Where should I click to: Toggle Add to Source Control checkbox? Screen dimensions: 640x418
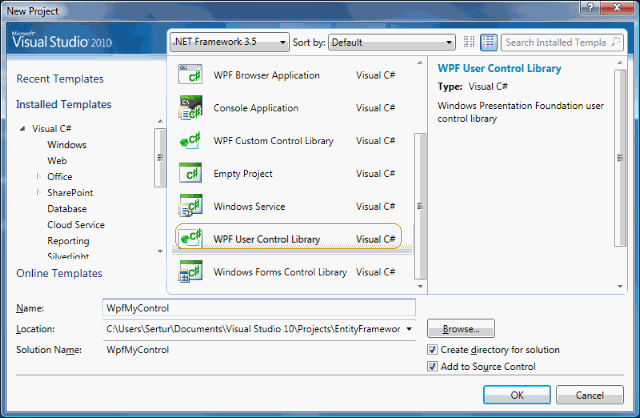pyautogui.click(x=432, y=366)
